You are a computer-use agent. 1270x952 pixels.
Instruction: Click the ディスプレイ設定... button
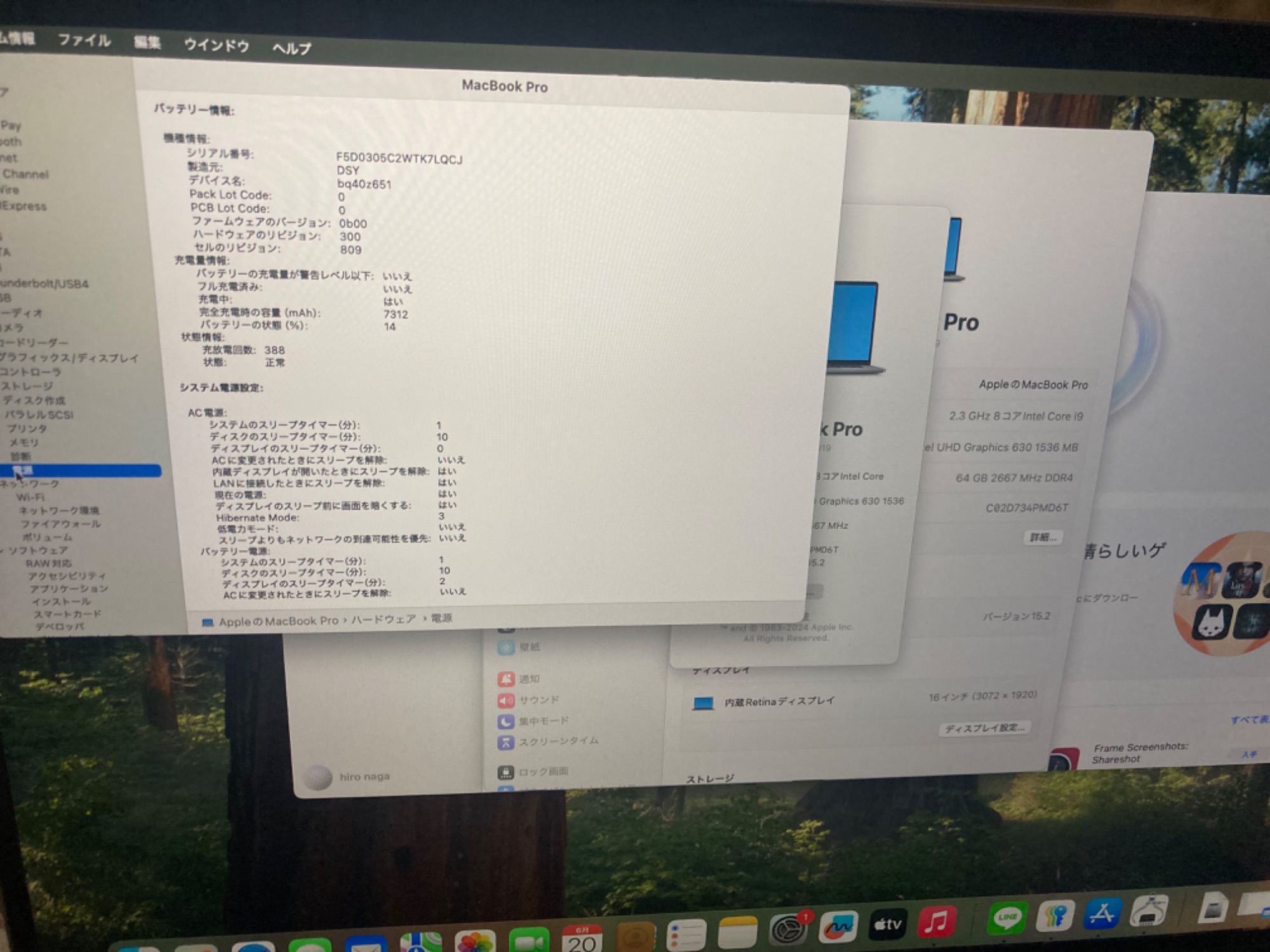[985, 729]
